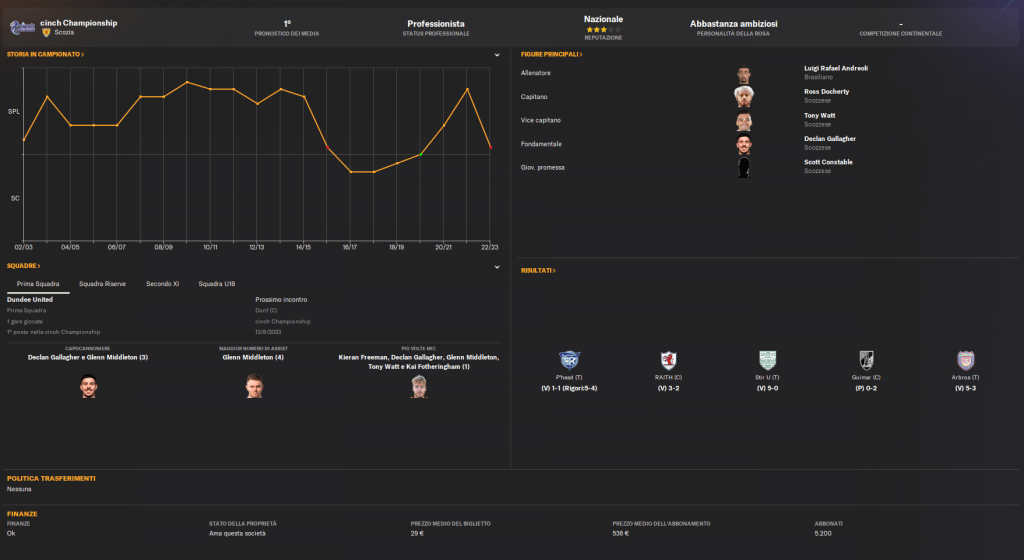Click the Guimarães club badge
The width and height of the screenshot is (1024, 560).
[x=867, y=360]
